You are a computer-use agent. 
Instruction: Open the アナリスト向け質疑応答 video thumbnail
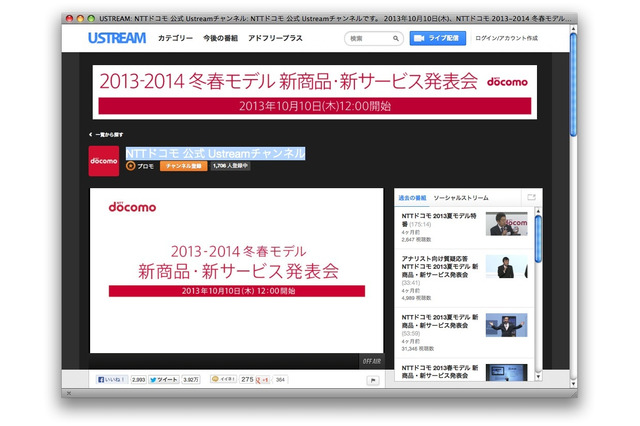point(506,268)
